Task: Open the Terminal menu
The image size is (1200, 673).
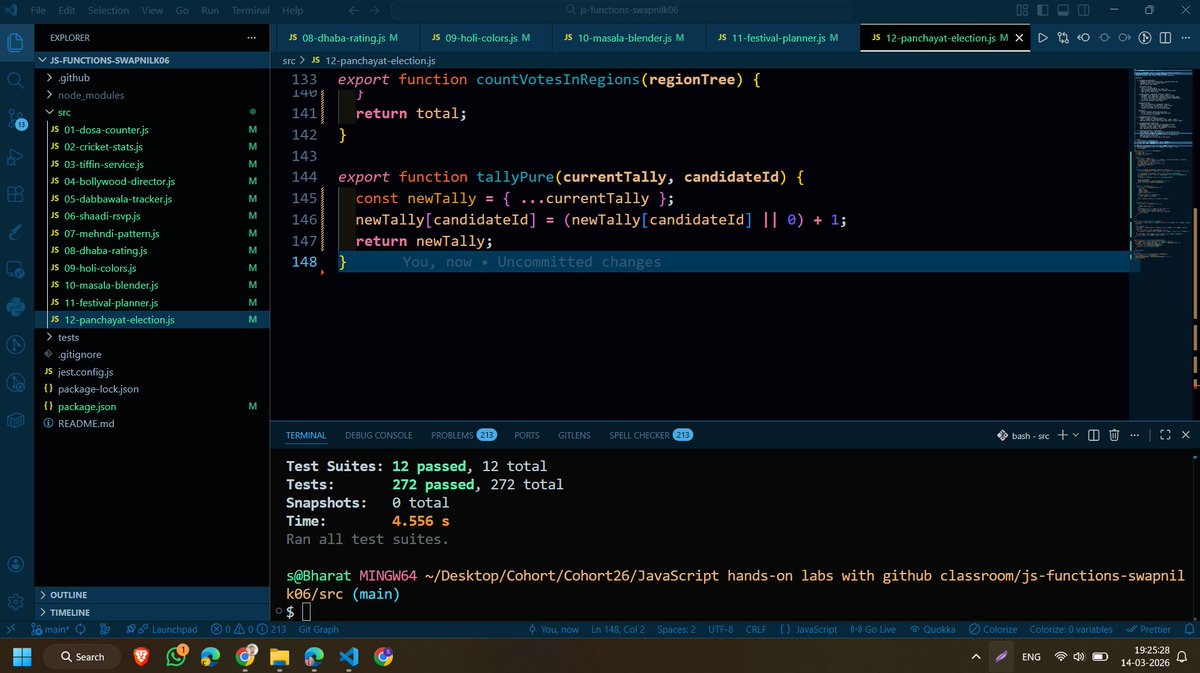Action: coord(251,10)
